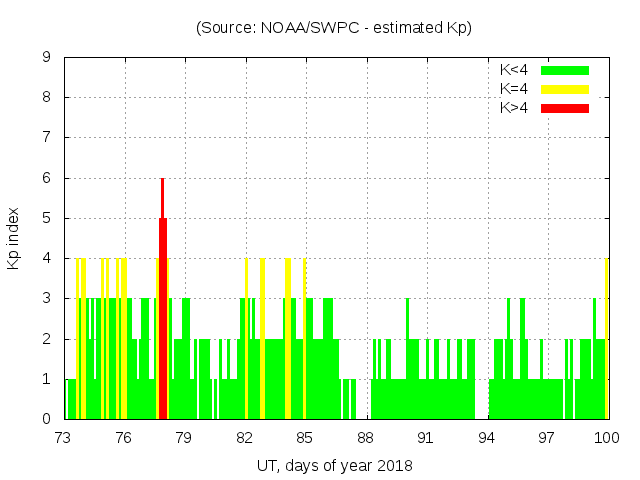The image size is (640, 480).
Task: Select the K=4 legend label text
Action: click(514, 89)
